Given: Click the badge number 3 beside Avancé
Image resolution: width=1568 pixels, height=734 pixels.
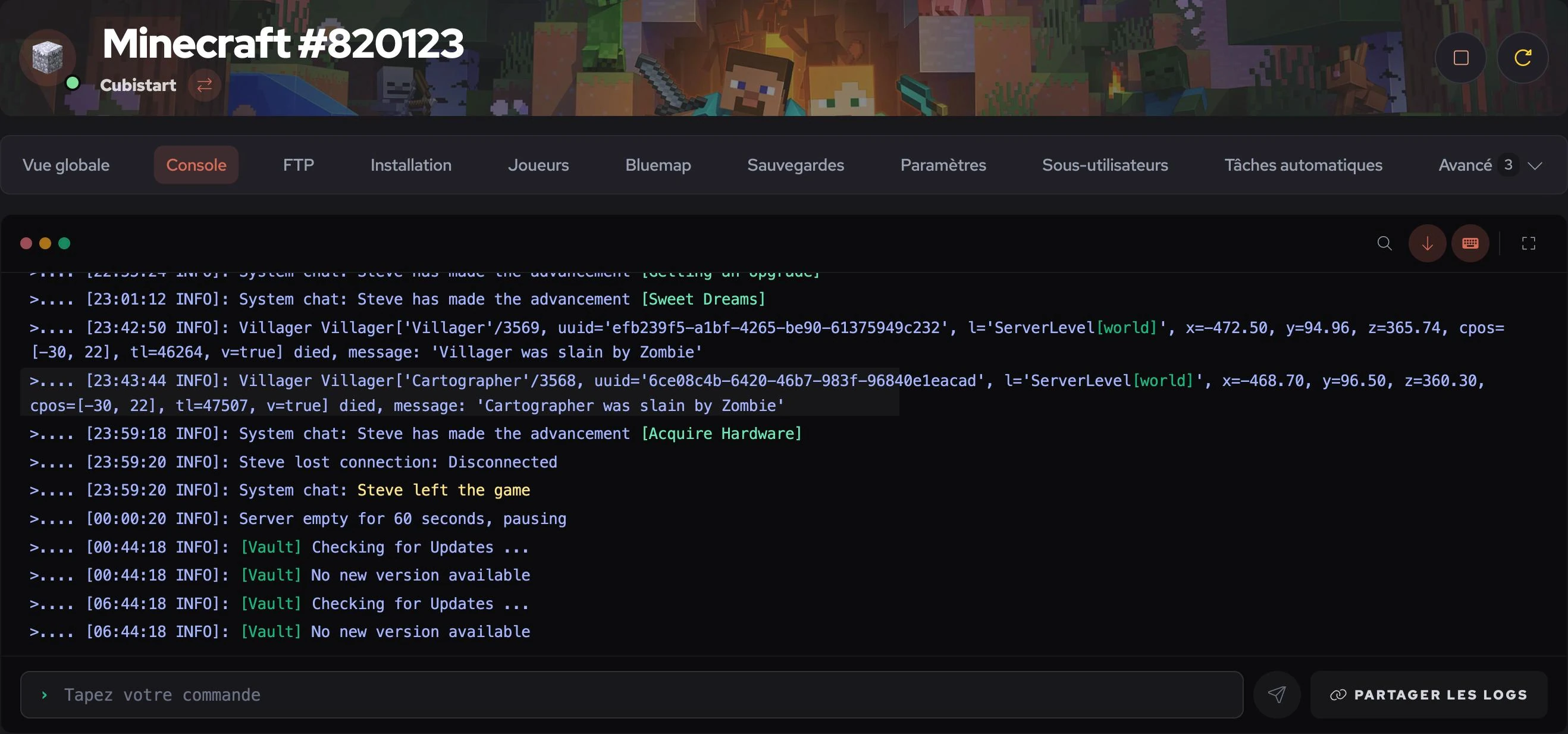Looking at the screenshot, I should click(1508, 165).
